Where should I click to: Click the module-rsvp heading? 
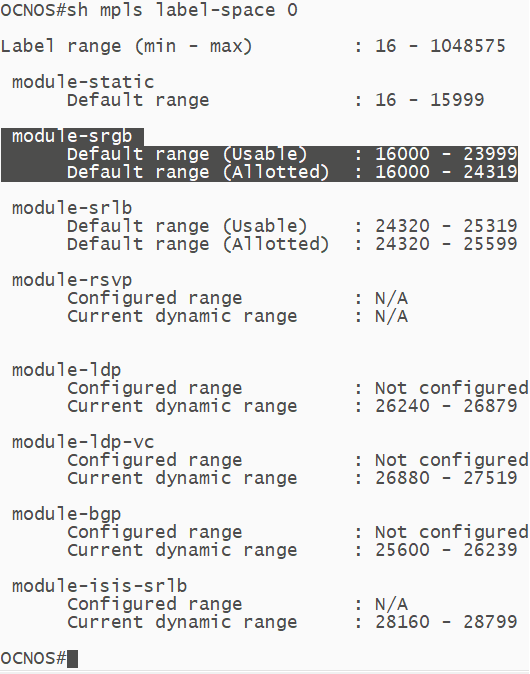pos(72,281)
